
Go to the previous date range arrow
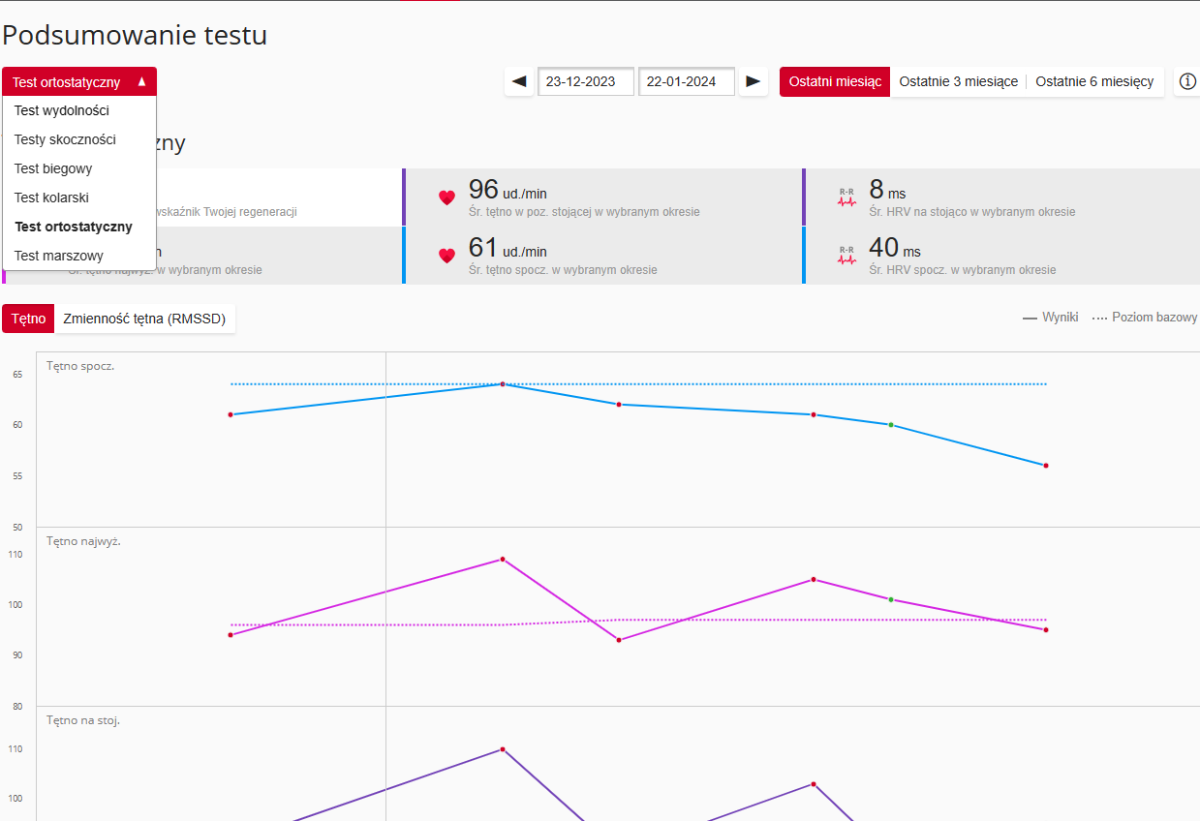click(x=519, y=82)
